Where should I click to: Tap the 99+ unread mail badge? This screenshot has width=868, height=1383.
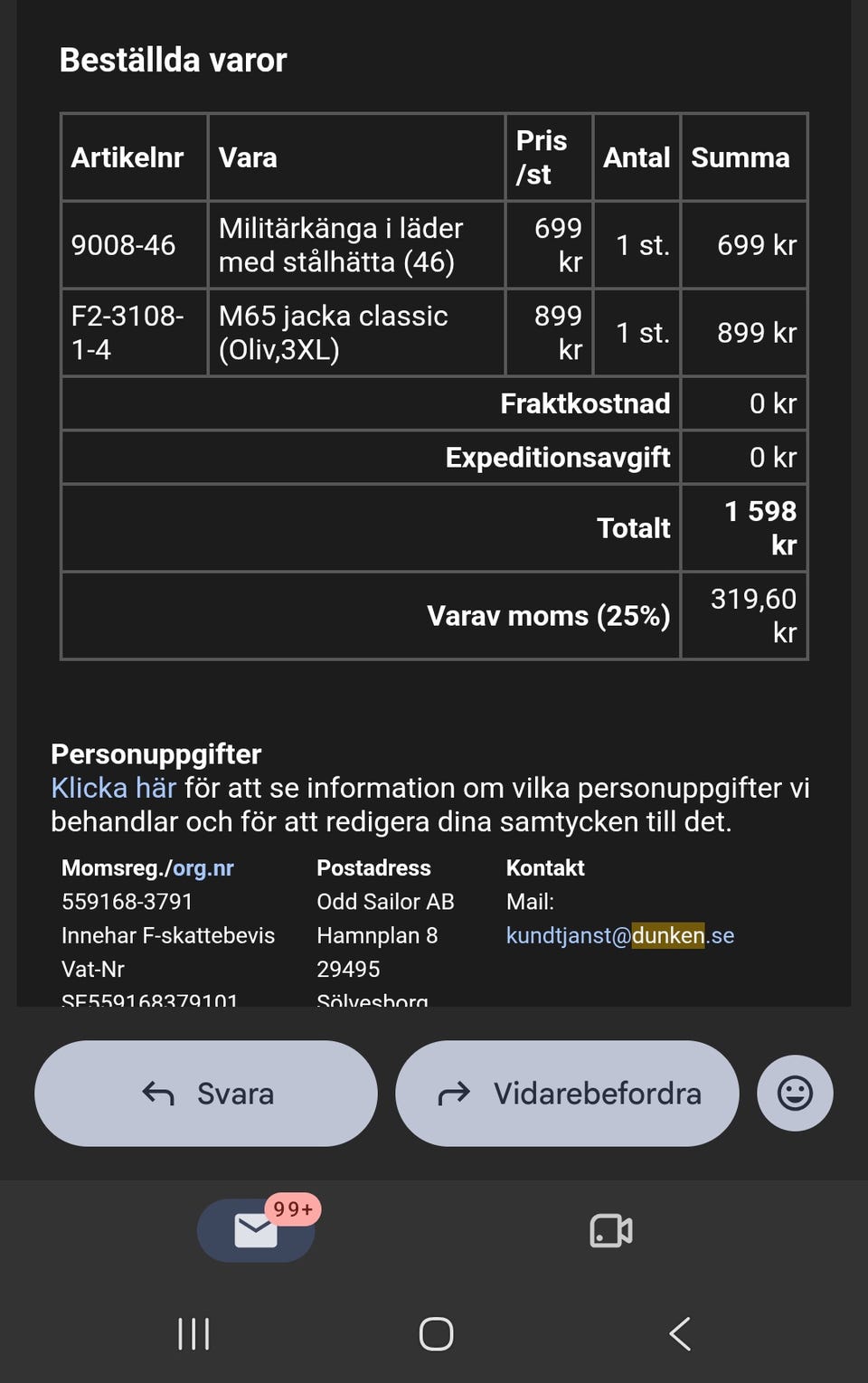(x=293, y=1209)
